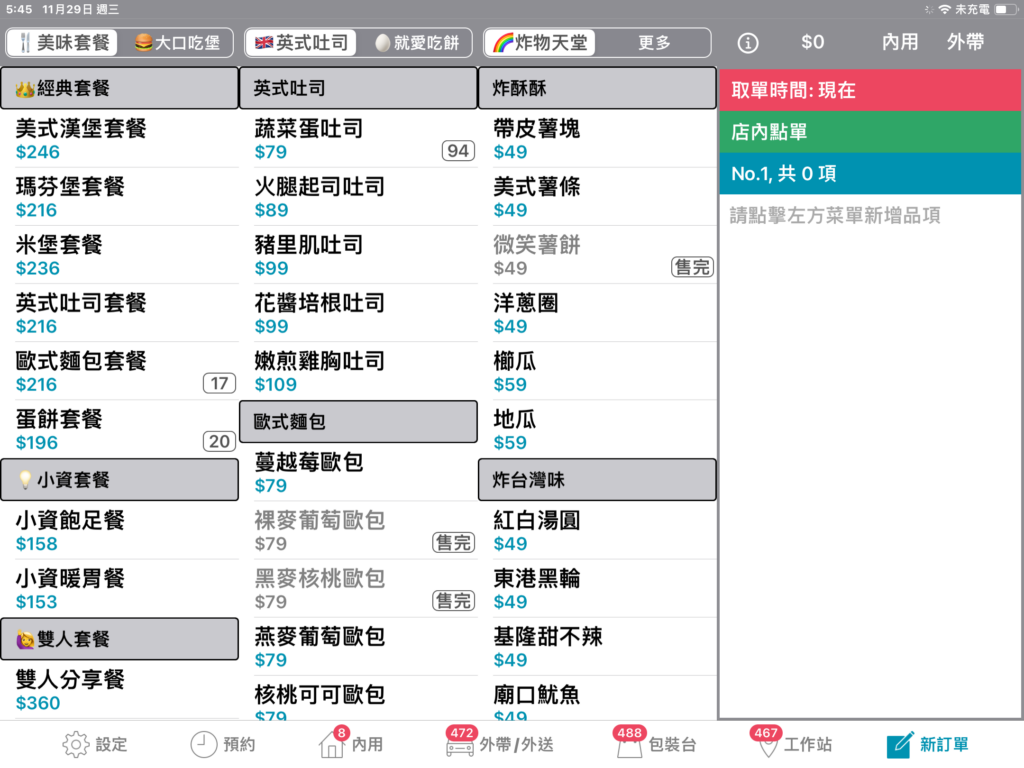Viewport: 1024px width, 768px height.
Task: Add 米堡套餐 $236 to order
Action: (x=120, y=255)
